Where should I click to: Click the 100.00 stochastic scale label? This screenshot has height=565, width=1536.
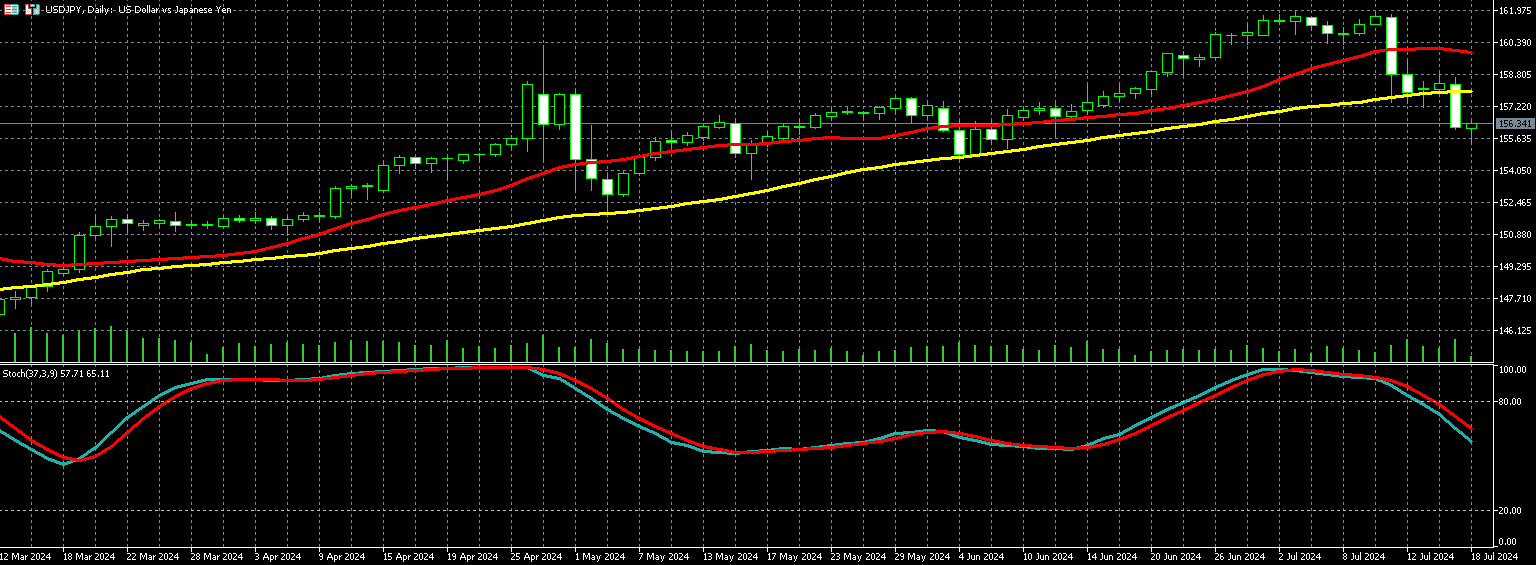pyautogui.click(x=1513, y=370)
